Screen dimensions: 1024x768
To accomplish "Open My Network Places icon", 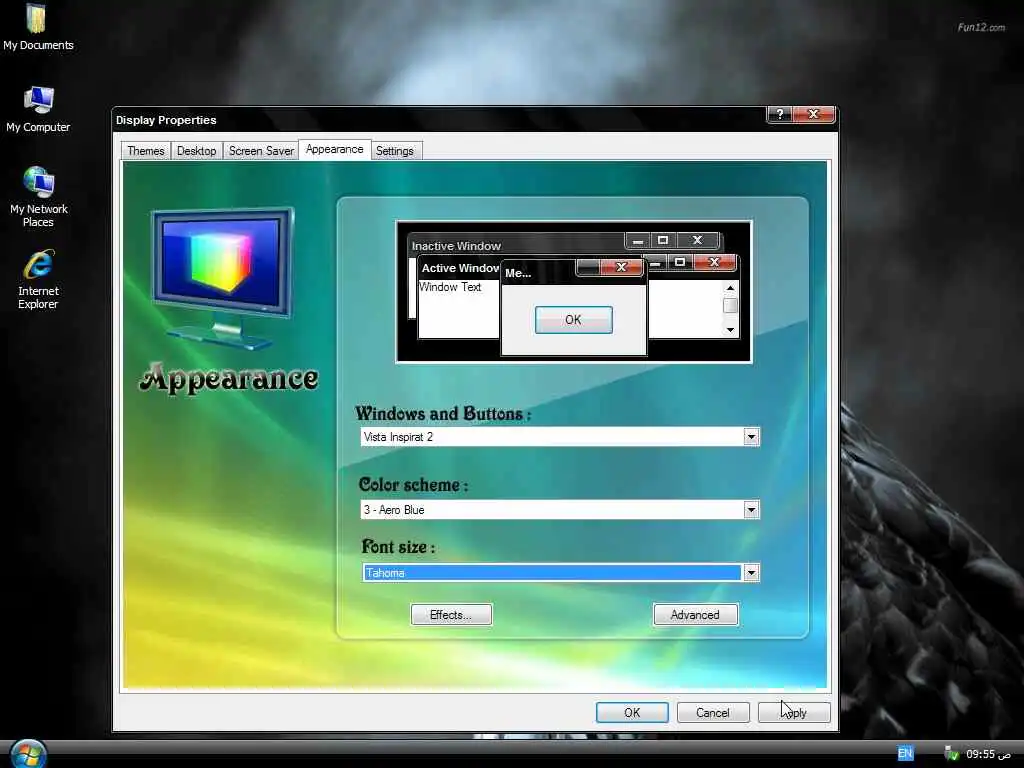I will click(38, 196).
